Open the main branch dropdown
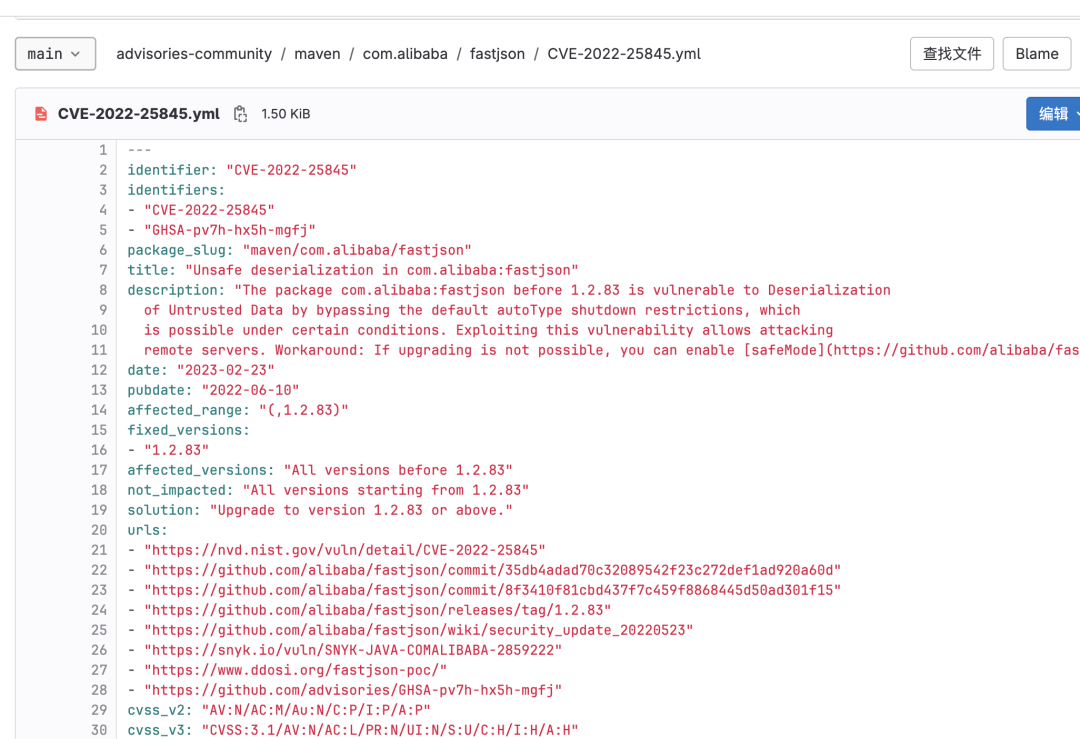Image resolution: width=1080 pixels, height=739 pixels. (55, 54)
